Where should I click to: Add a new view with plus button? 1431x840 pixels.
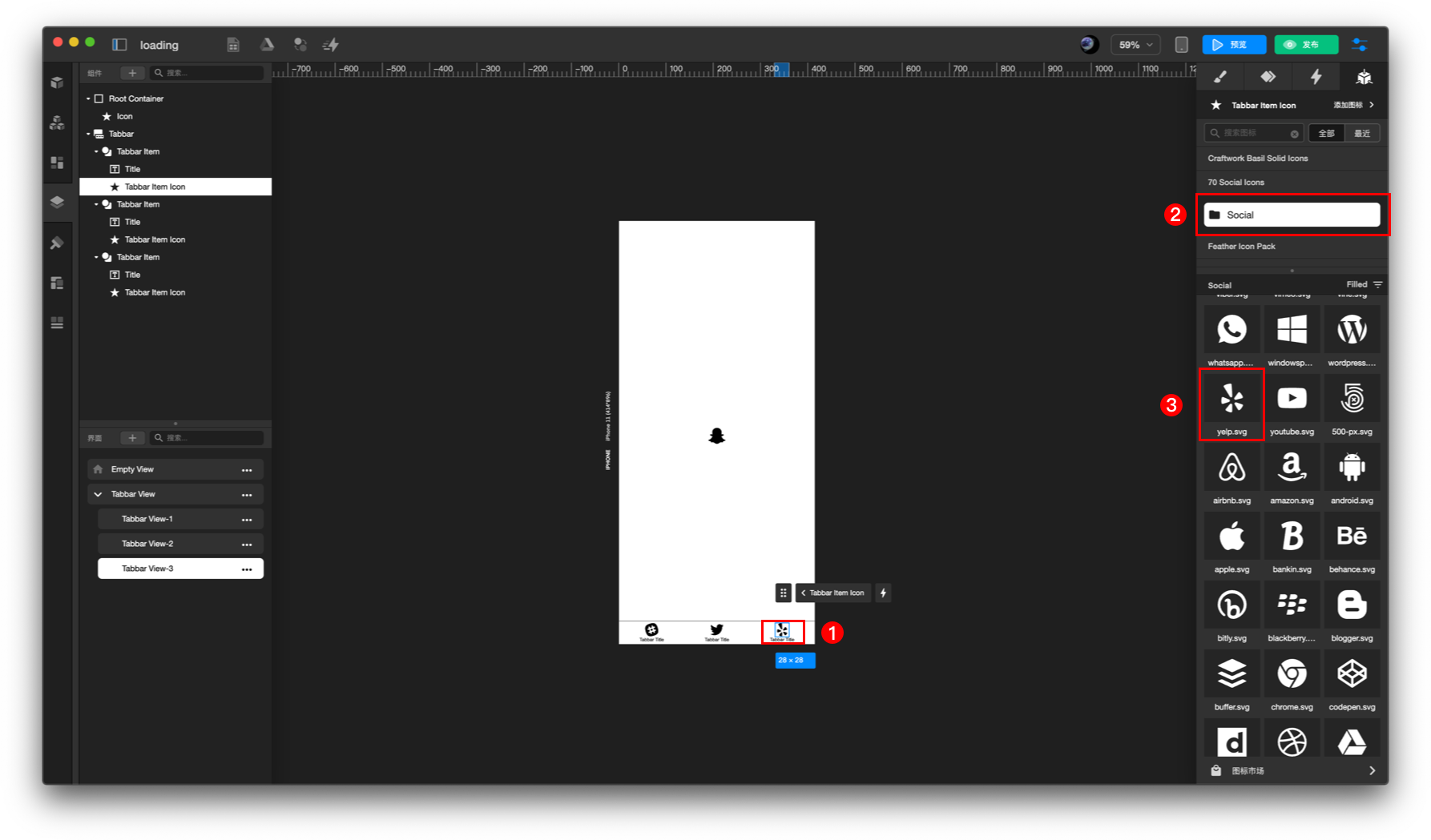point(132,438)
